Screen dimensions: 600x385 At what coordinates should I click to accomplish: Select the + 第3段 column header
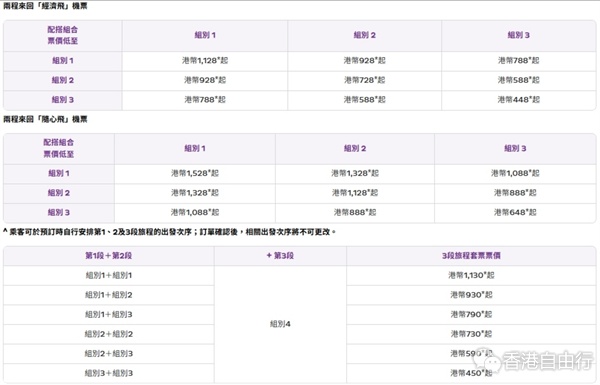point(280,256)
